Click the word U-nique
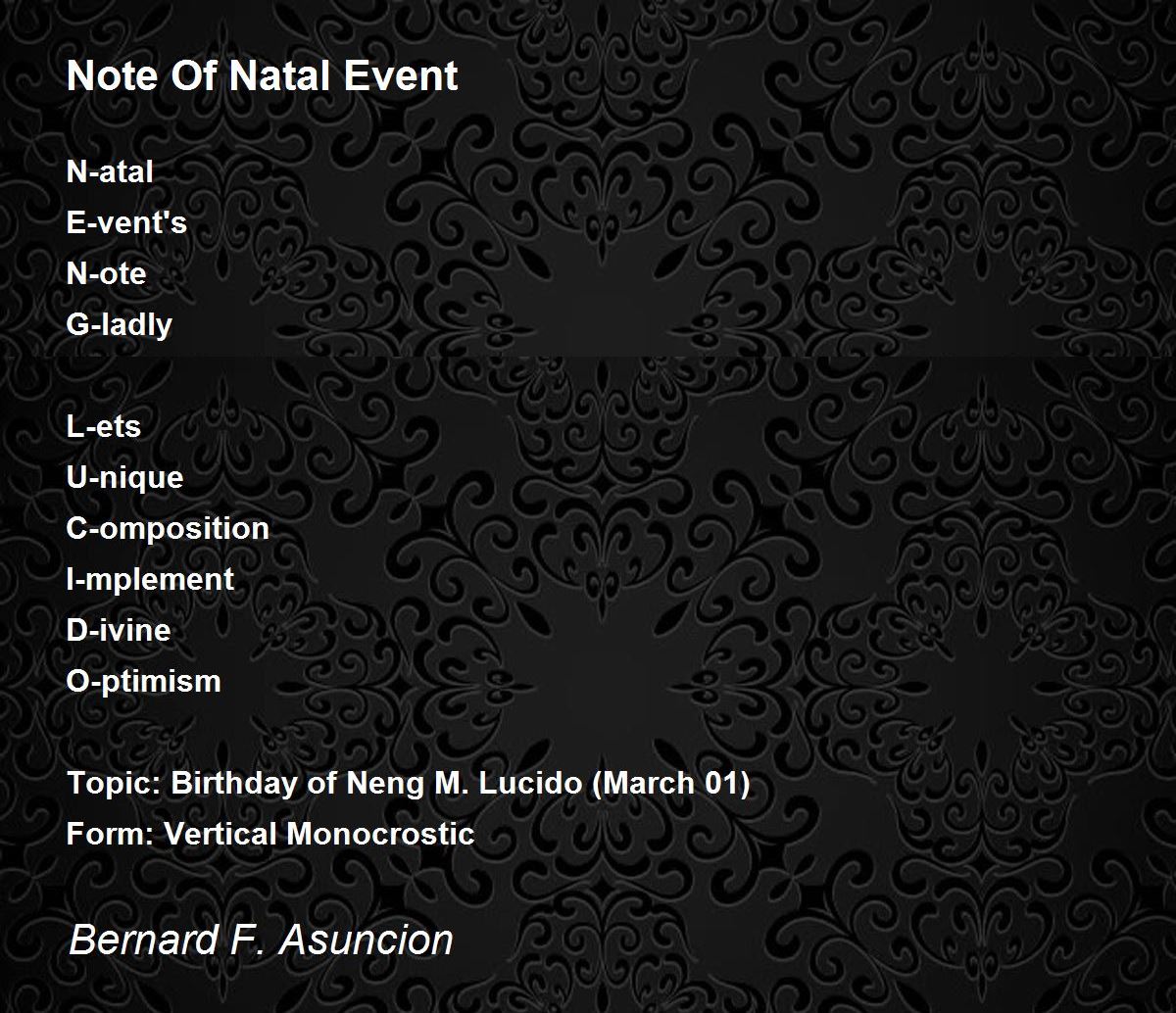Screen dimensions: 1176x1013 (x=124, y=477)
